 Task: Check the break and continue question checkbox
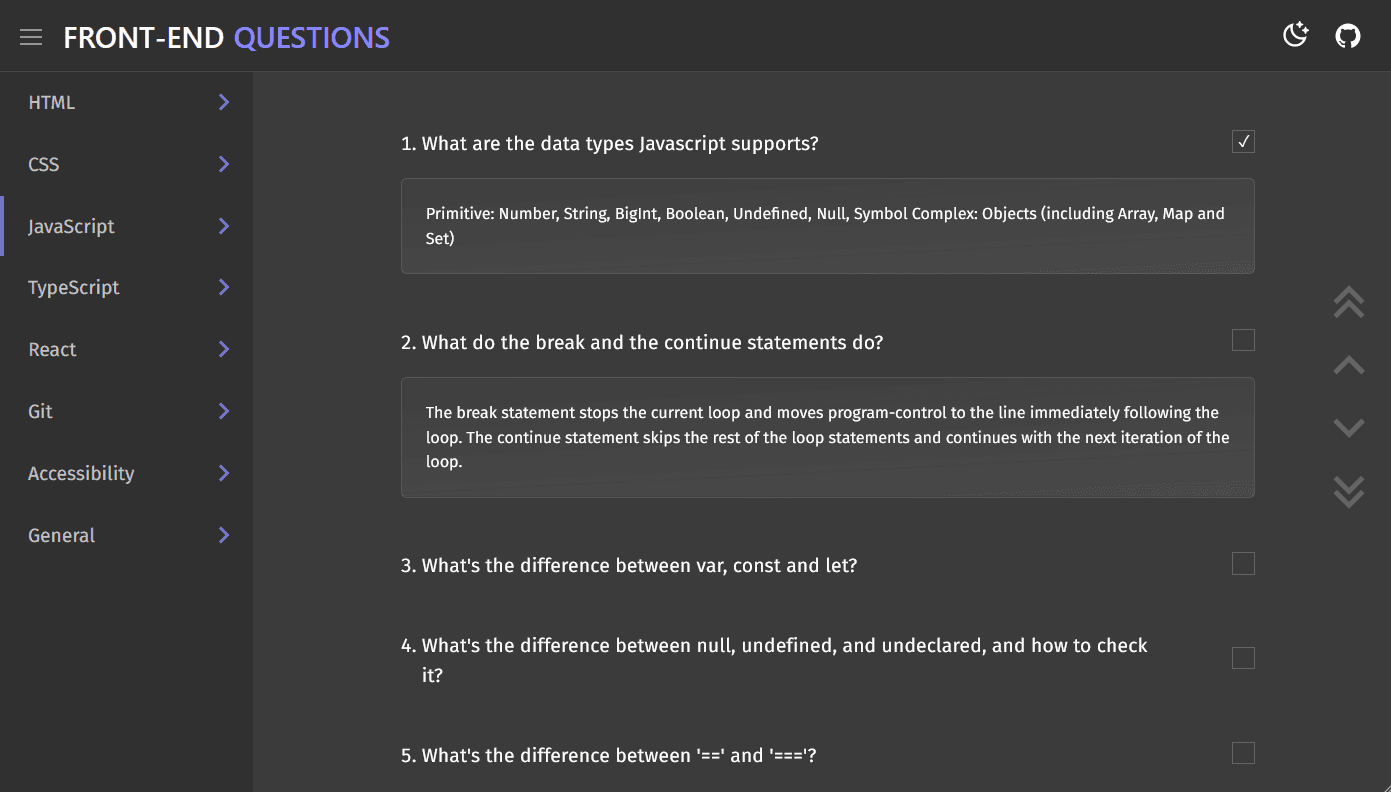tap(1243, 341)
